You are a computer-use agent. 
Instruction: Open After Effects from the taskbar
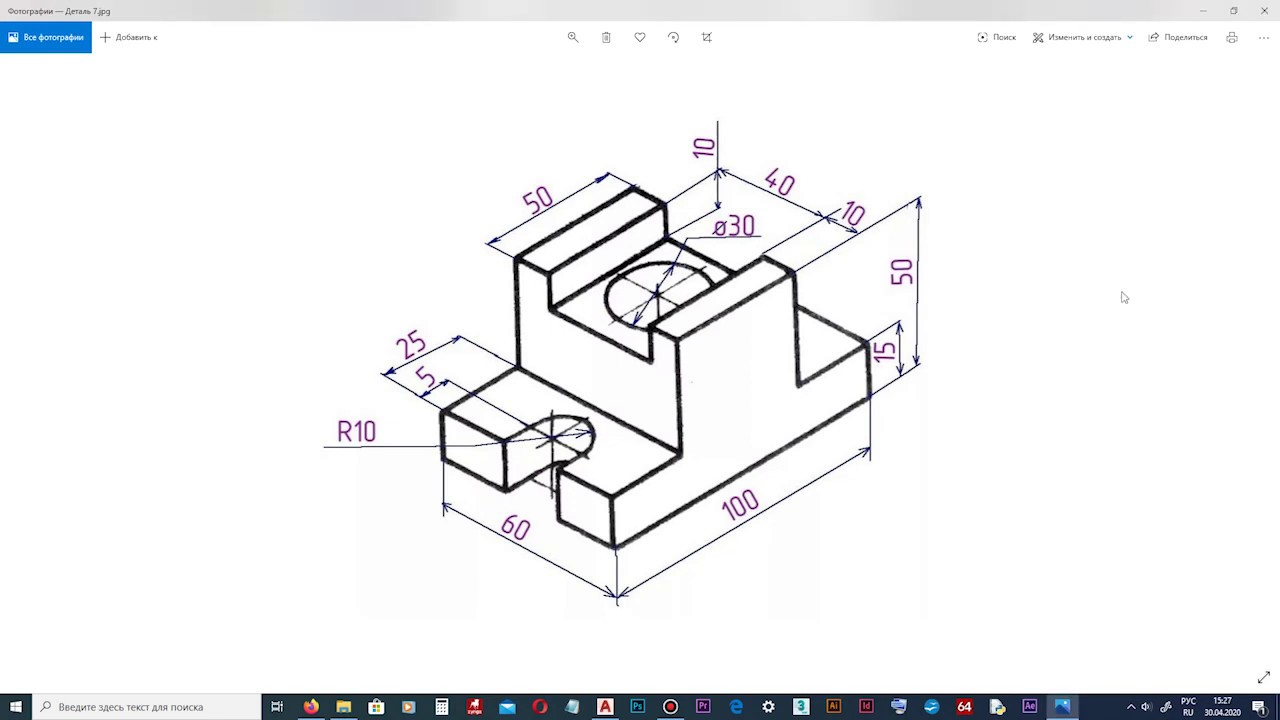[x=1030, y=707]
